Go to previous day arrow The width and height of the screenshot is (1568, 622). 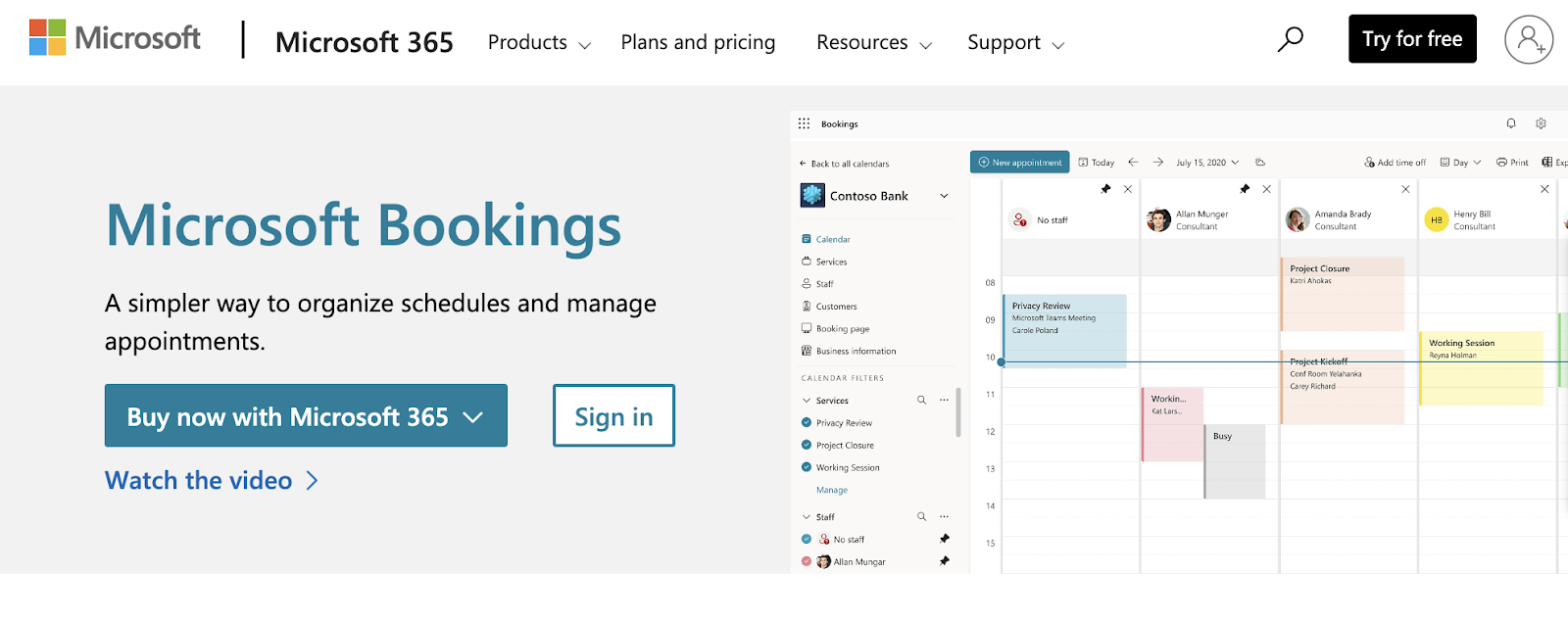pos(1133,162)
